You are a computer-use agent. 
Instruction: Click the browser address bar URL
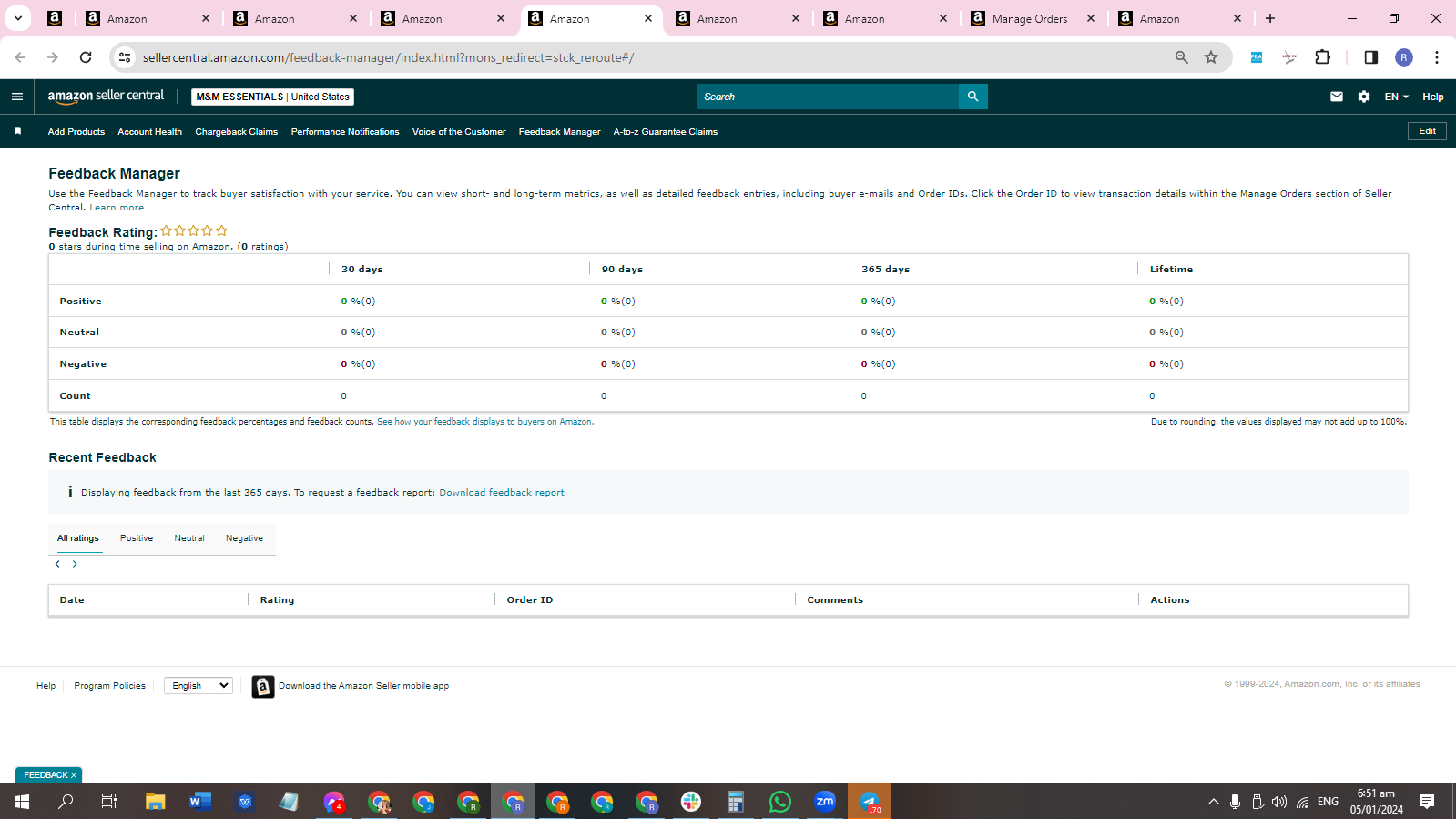coord(388,57)
